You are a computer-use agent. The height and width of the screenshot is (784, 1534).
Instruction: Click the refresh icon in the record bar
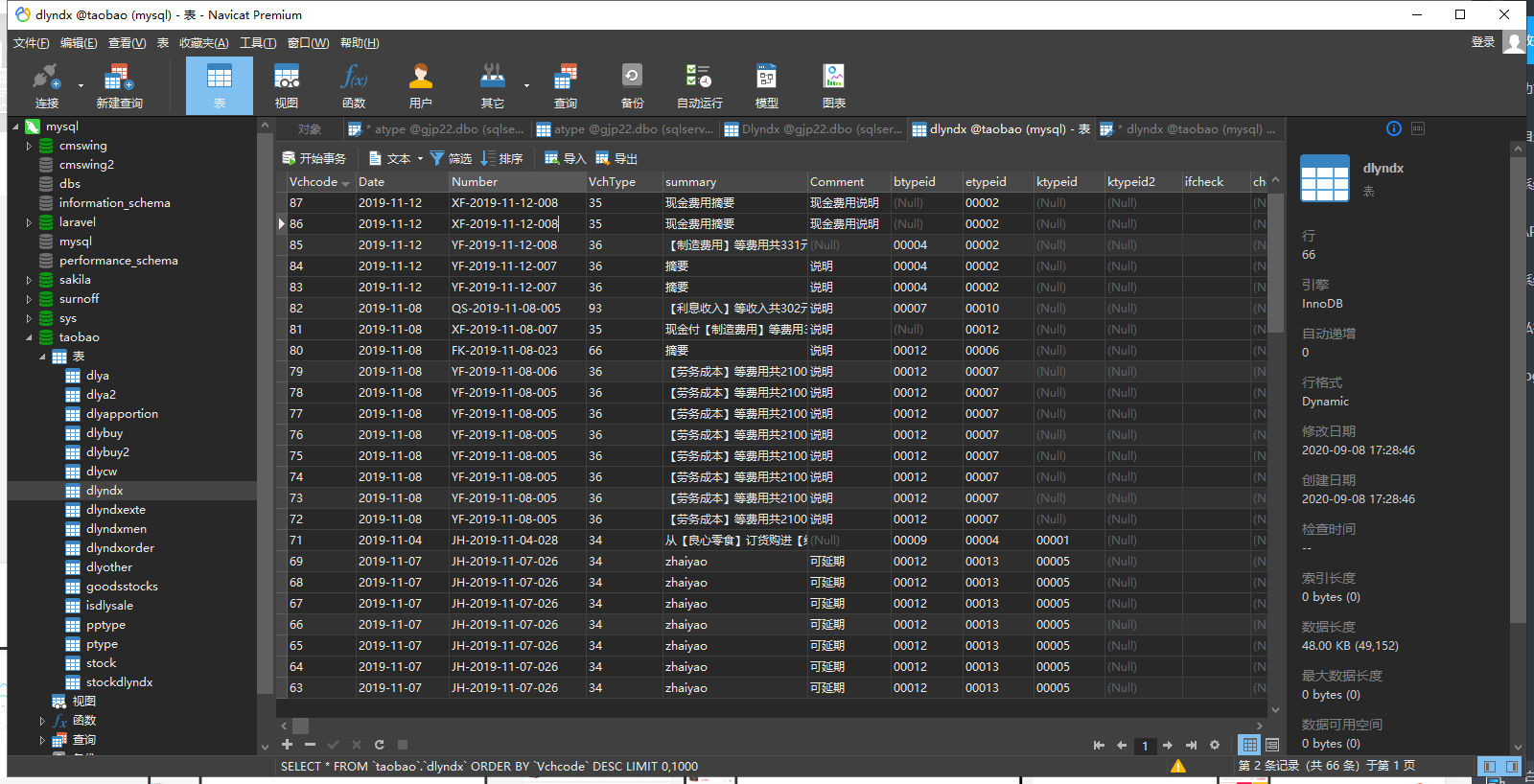click(380, 745)
